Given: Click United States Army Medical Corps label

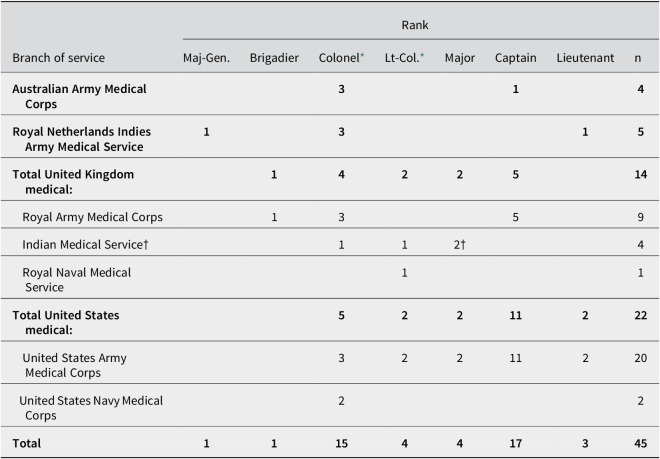Looking at the screenshot, I should [75, 365].
